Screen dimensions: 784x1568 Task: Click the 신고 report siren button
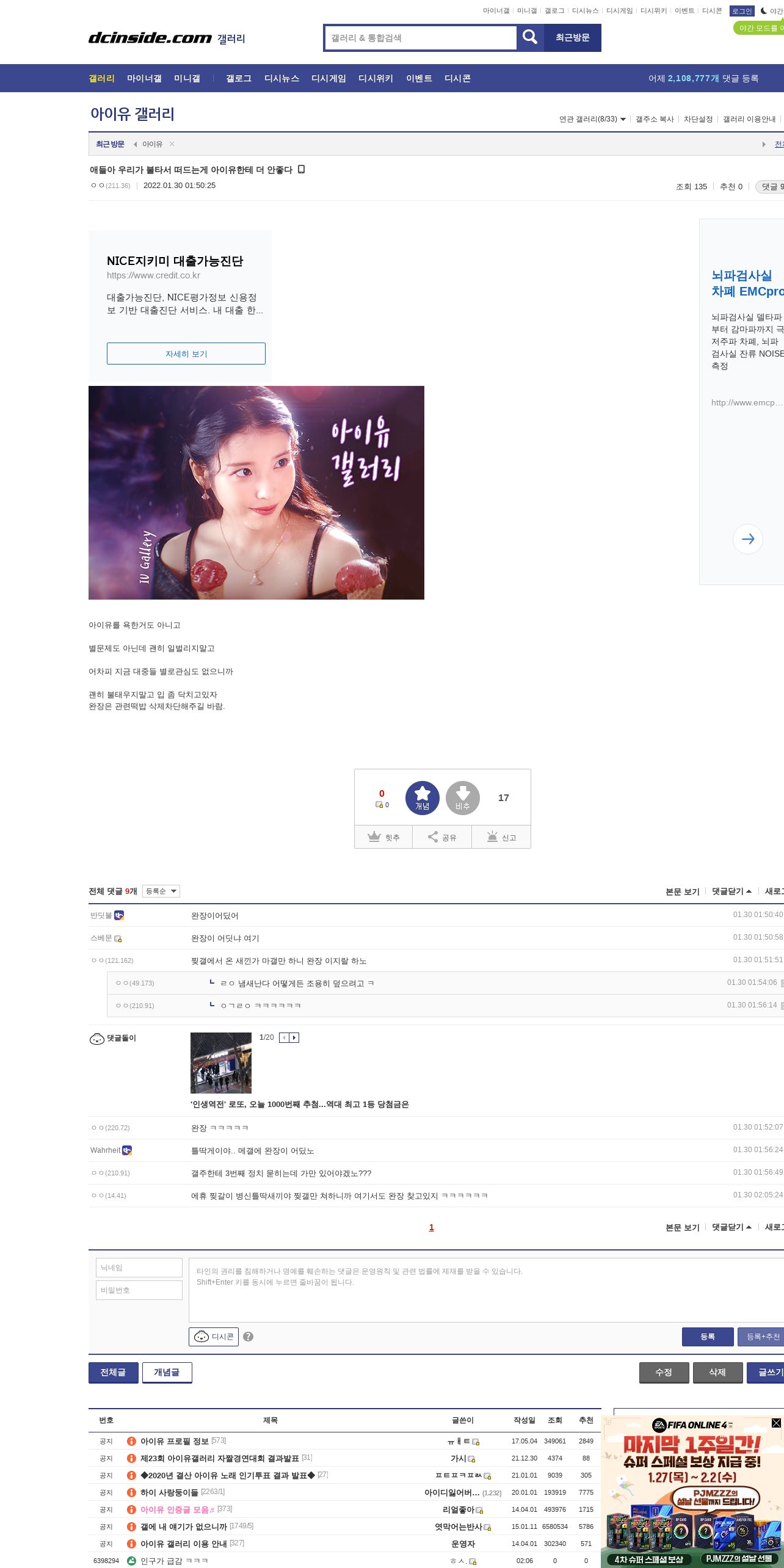(501, 837)
